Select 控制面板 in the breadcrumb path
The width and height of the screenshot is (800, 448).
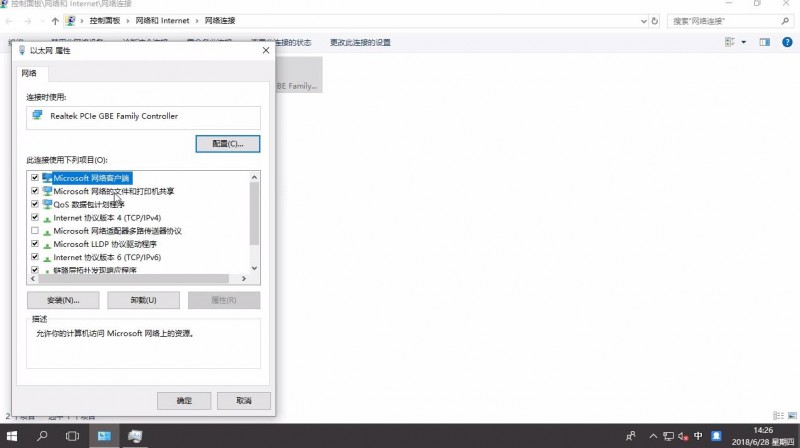pyautogui.click(x=105, y=21)
